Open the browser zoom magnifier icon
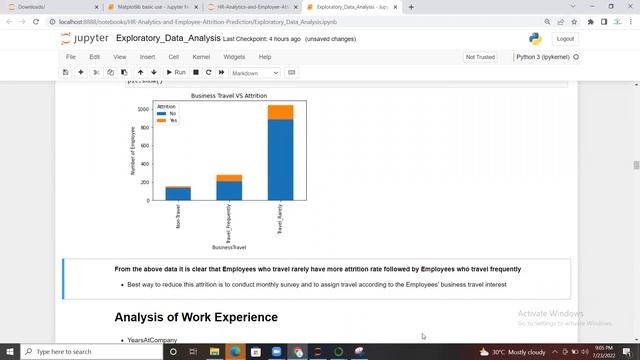The width and height of the screenshot is (640, 360). pos(547,22)
